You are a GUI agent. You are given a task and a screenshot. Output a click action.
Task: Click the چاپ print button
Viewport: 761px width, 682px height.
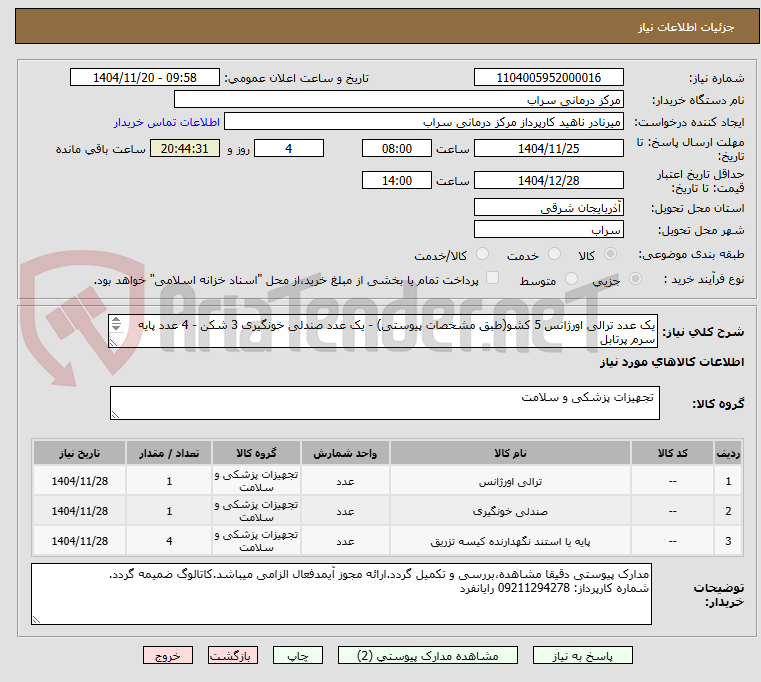coord(298,655)
